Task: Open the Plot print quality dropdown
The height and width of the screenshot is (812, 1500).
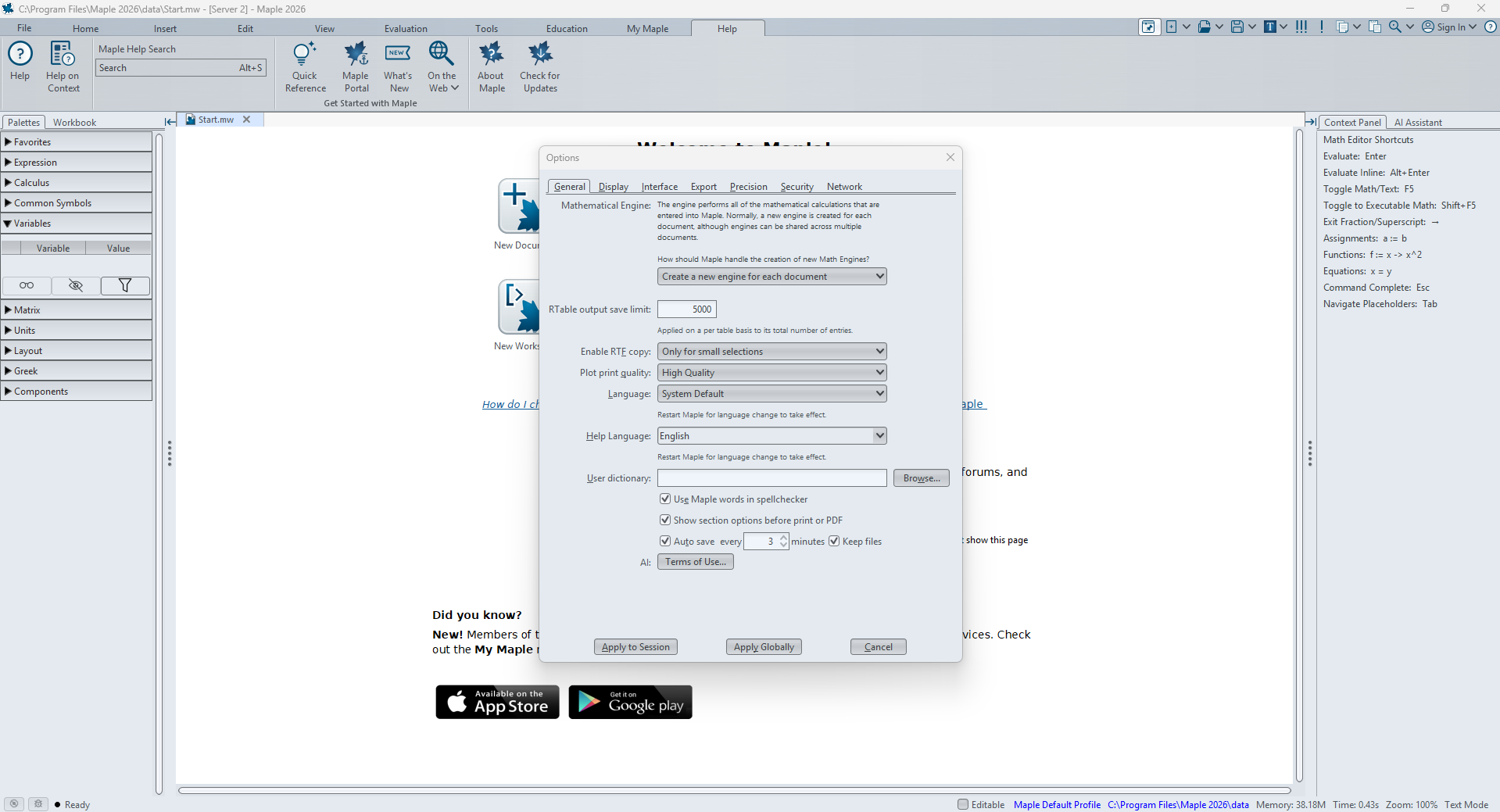Action: coord(771,373)
